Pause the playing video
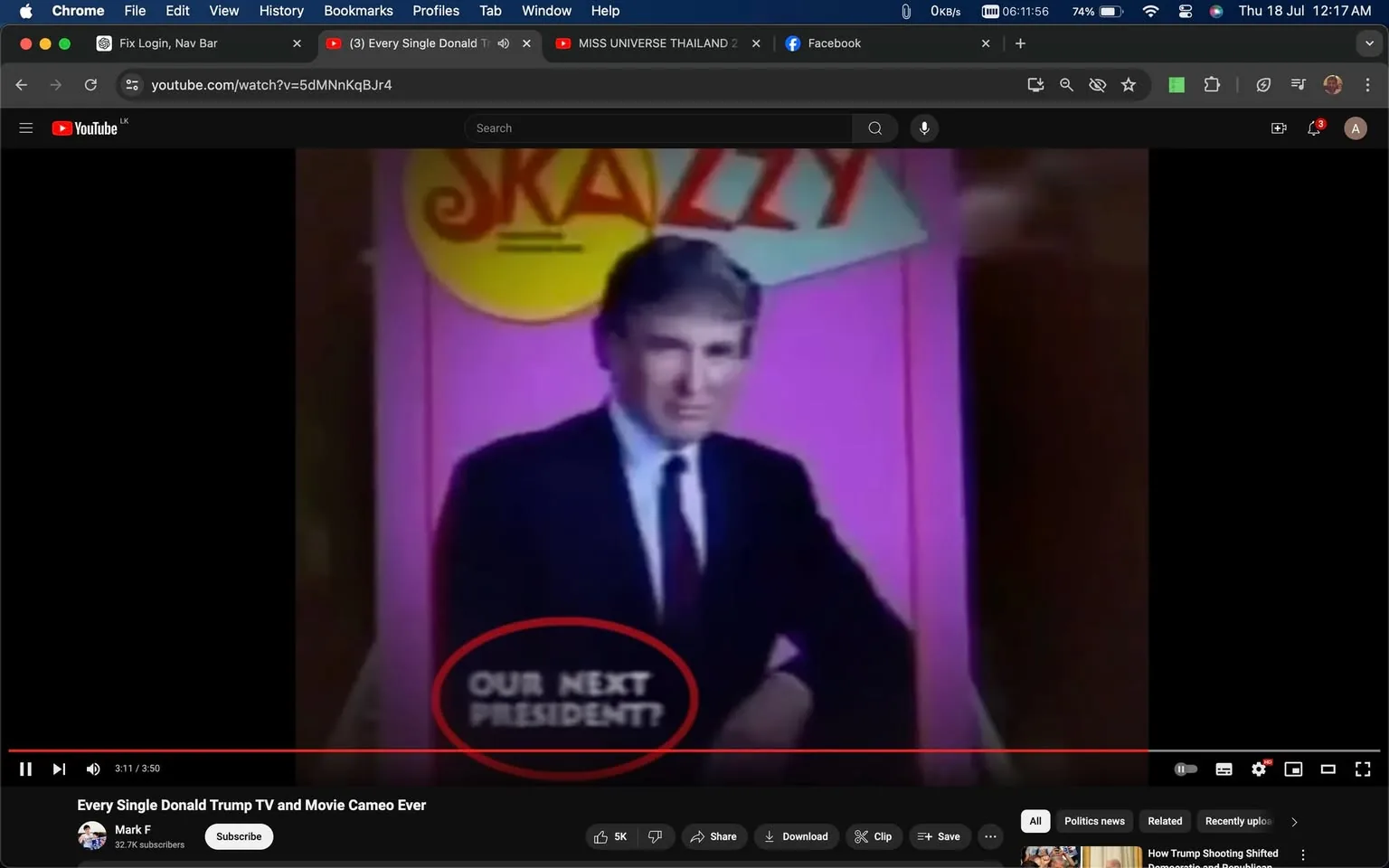 click(25, 769)
